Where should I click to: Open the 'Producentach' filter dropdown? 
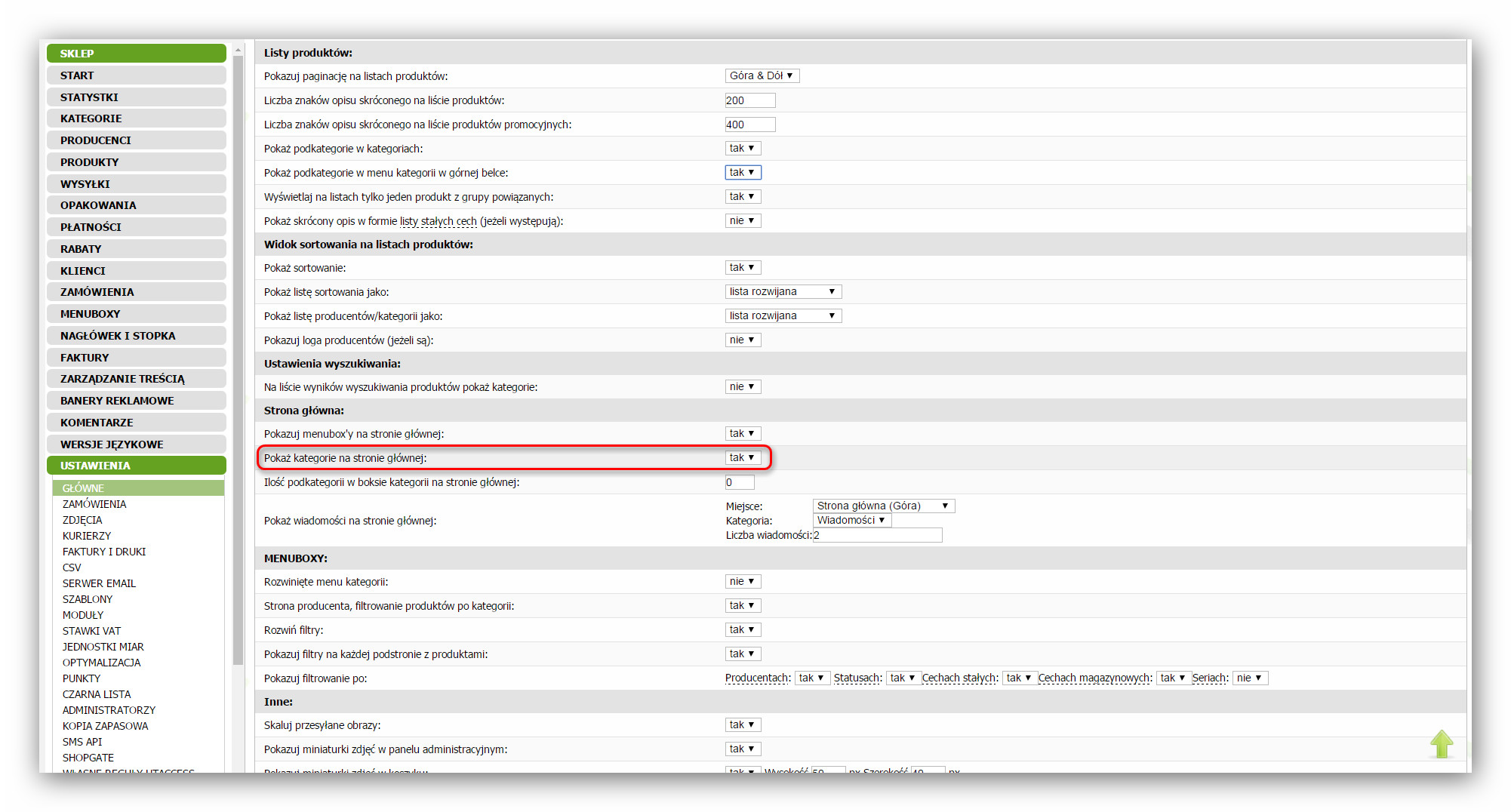(812, 678)
